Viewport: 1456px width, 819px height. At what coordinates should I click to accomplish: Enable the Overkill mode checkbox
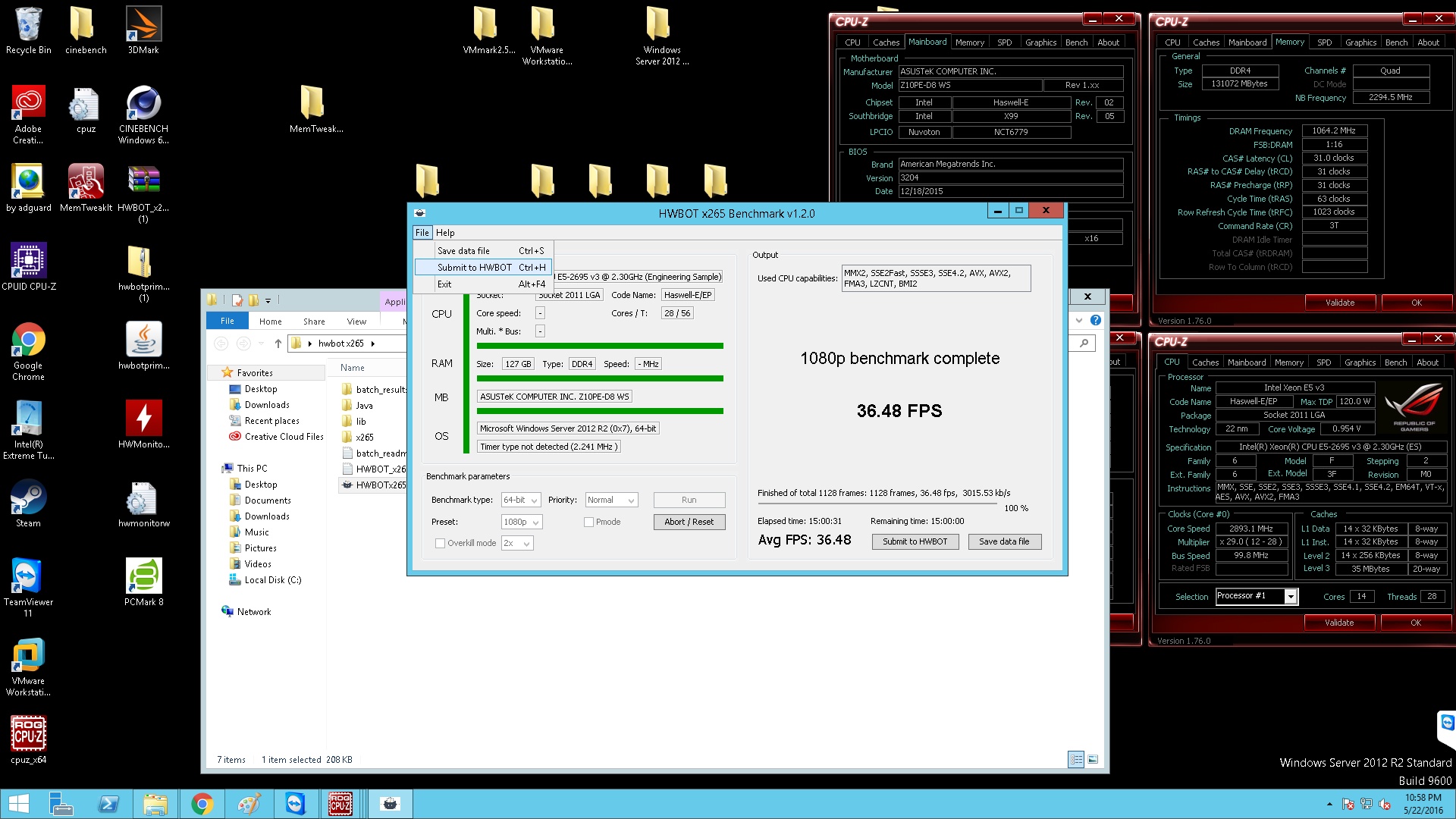coord(440,543)
